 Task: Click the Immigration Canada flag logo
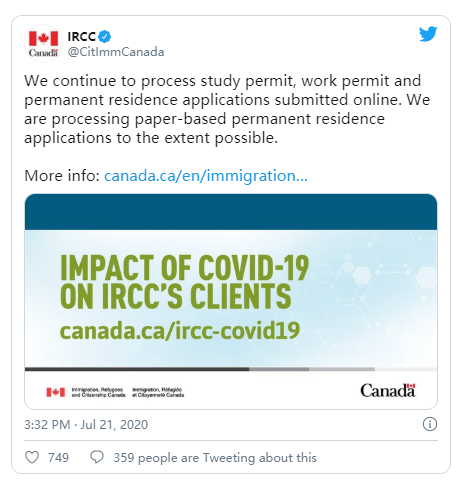point(55,392)
